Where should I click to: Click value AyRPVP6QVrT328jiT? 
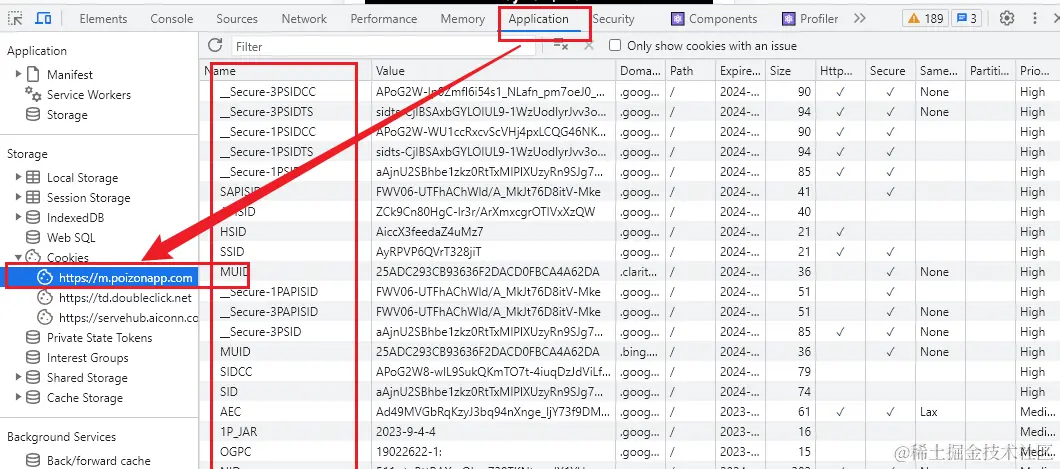tap(429, 251)
